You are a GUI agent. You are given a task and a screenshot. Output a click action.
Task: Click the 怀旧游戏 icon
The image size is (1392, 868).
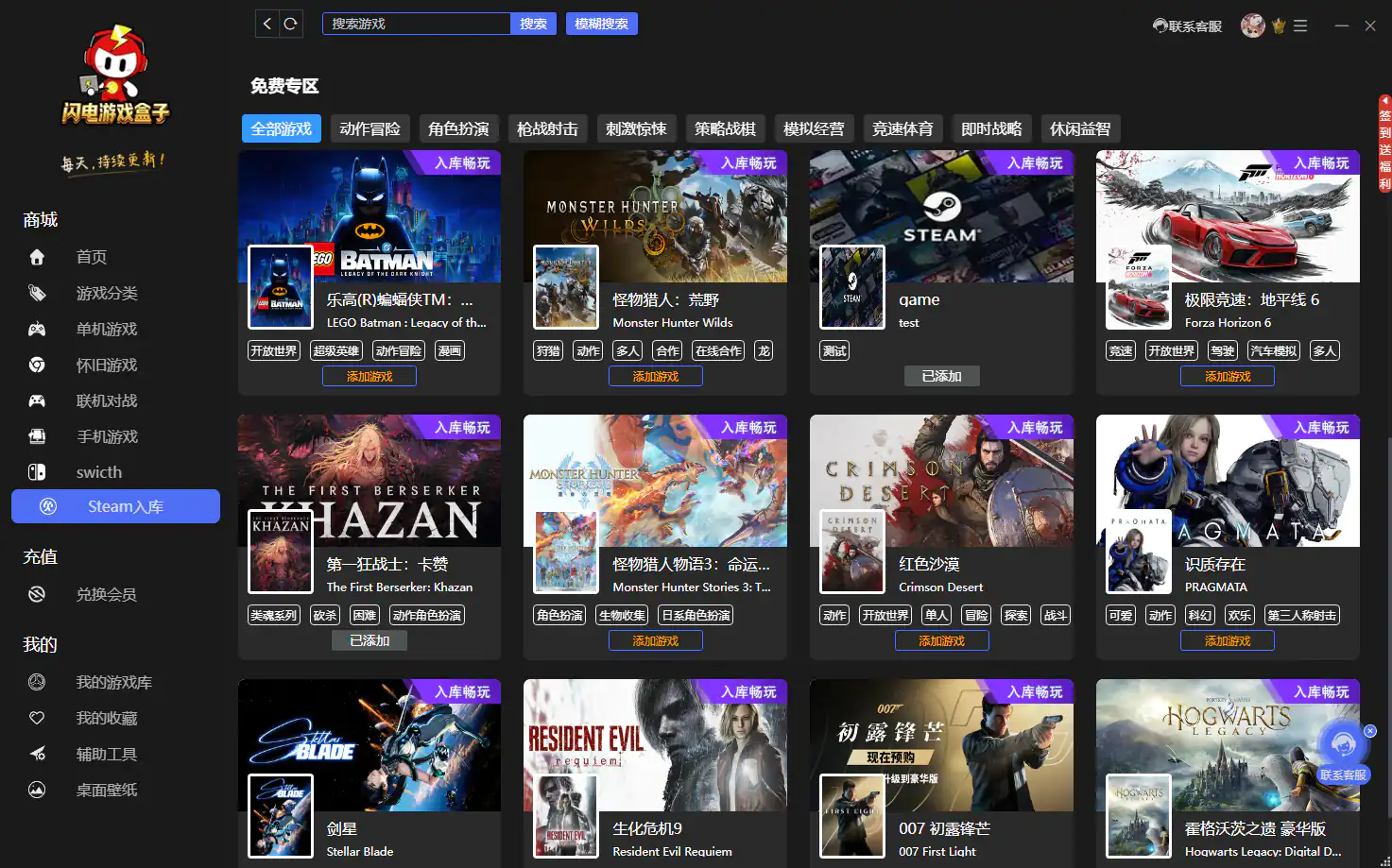click(x=37, y=365)
